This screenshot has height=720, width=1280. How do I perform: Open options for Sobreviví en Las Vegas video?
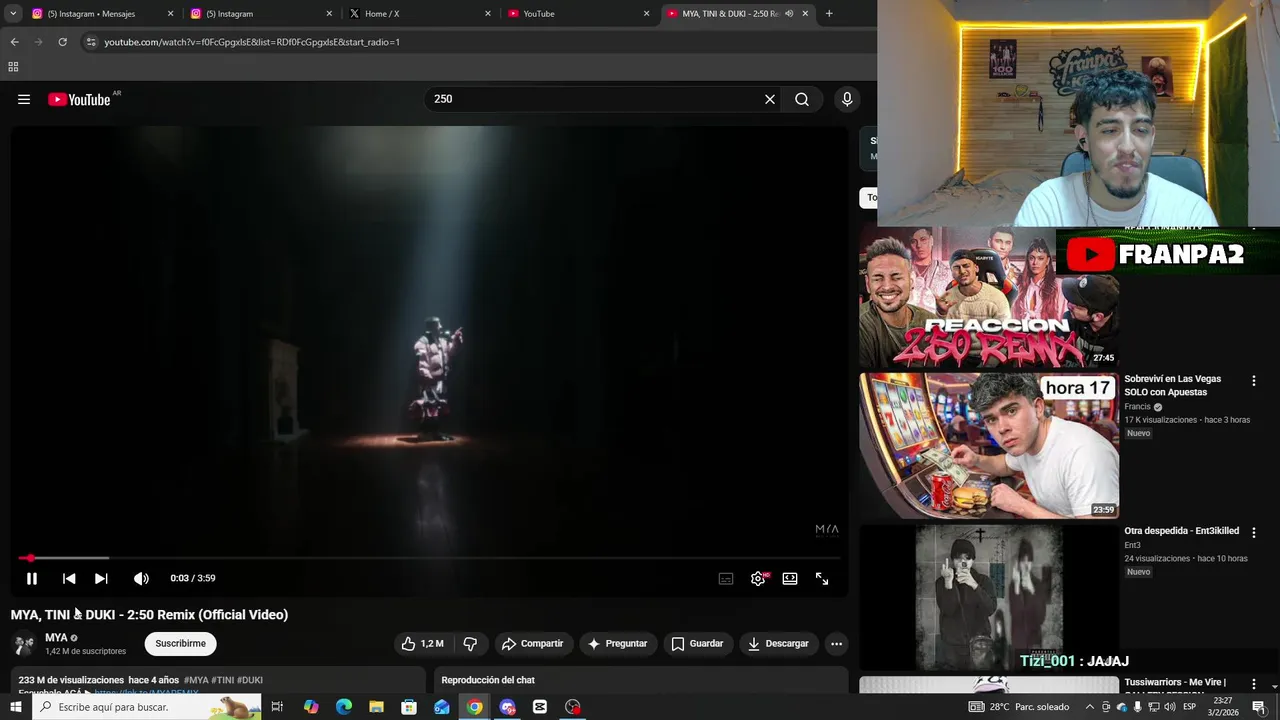tap(1253, 381)
